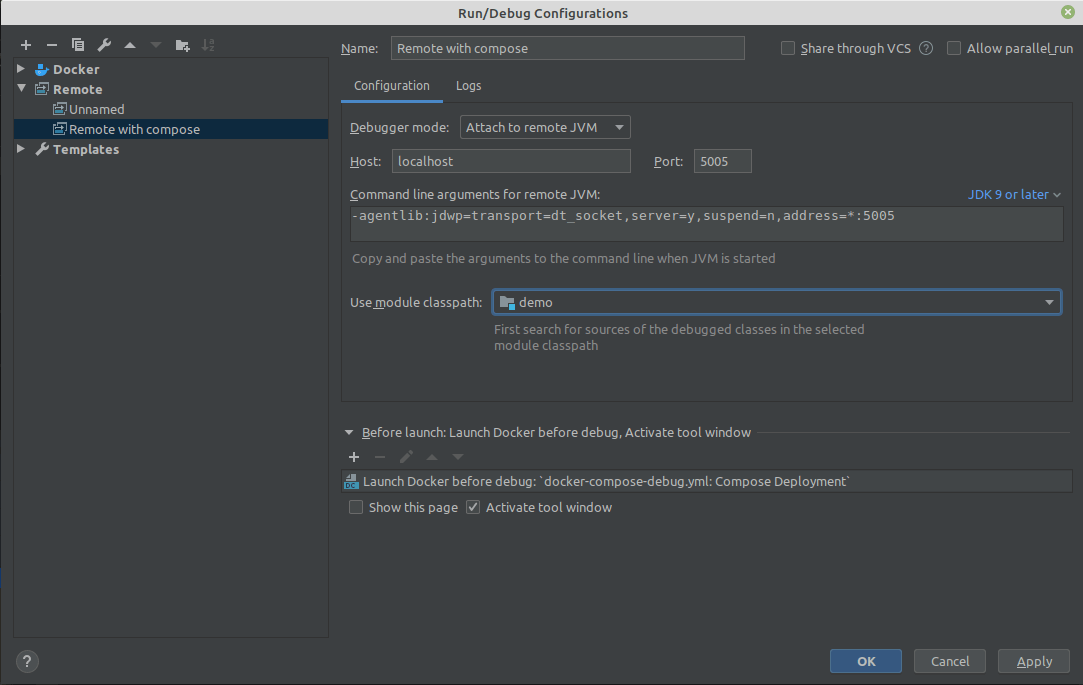Enable Allow parallel run
Image resolution: width=1083 pixels, height=685 pixels.
(x=954, y=48)
